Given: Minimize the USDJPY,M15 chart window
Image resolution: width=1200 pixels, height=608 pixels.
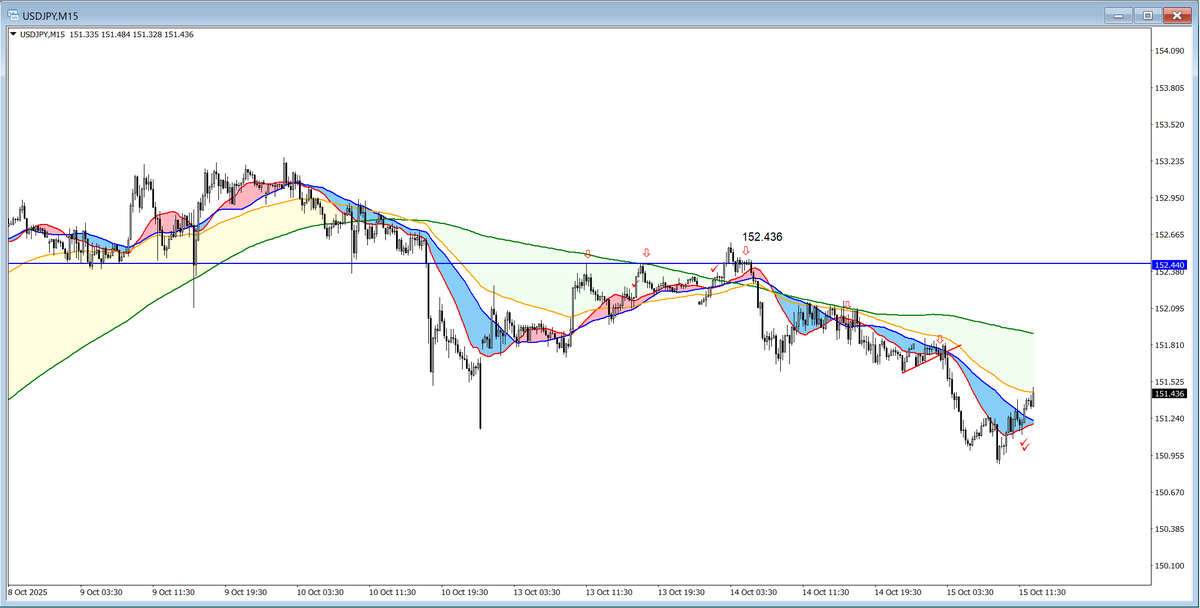Looking at the screenshot, I should coord(1120,15).
